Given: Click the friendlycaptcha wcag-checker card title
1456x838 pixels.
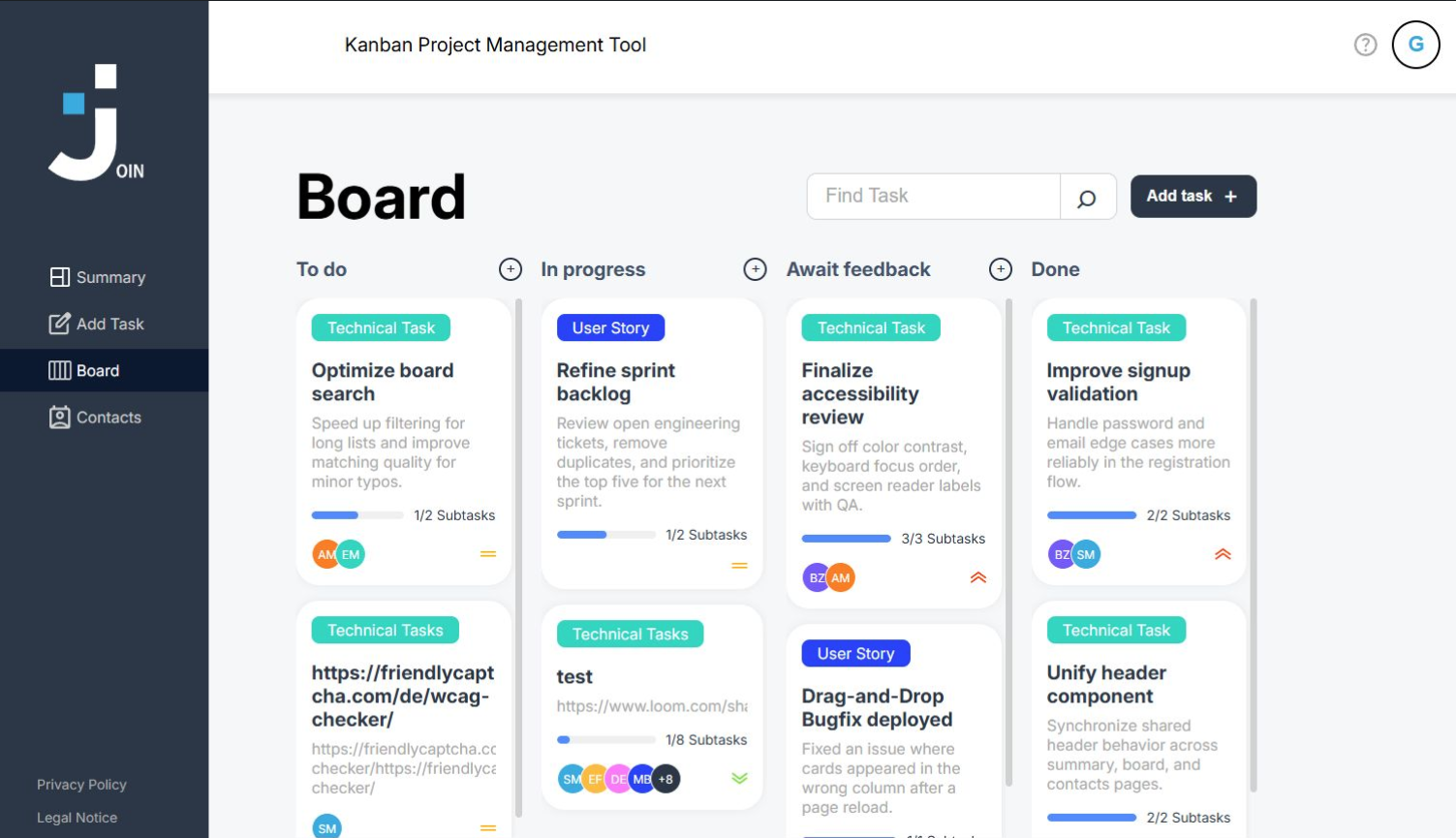Looking at the screenshot, I should click(x=403, y=696).
